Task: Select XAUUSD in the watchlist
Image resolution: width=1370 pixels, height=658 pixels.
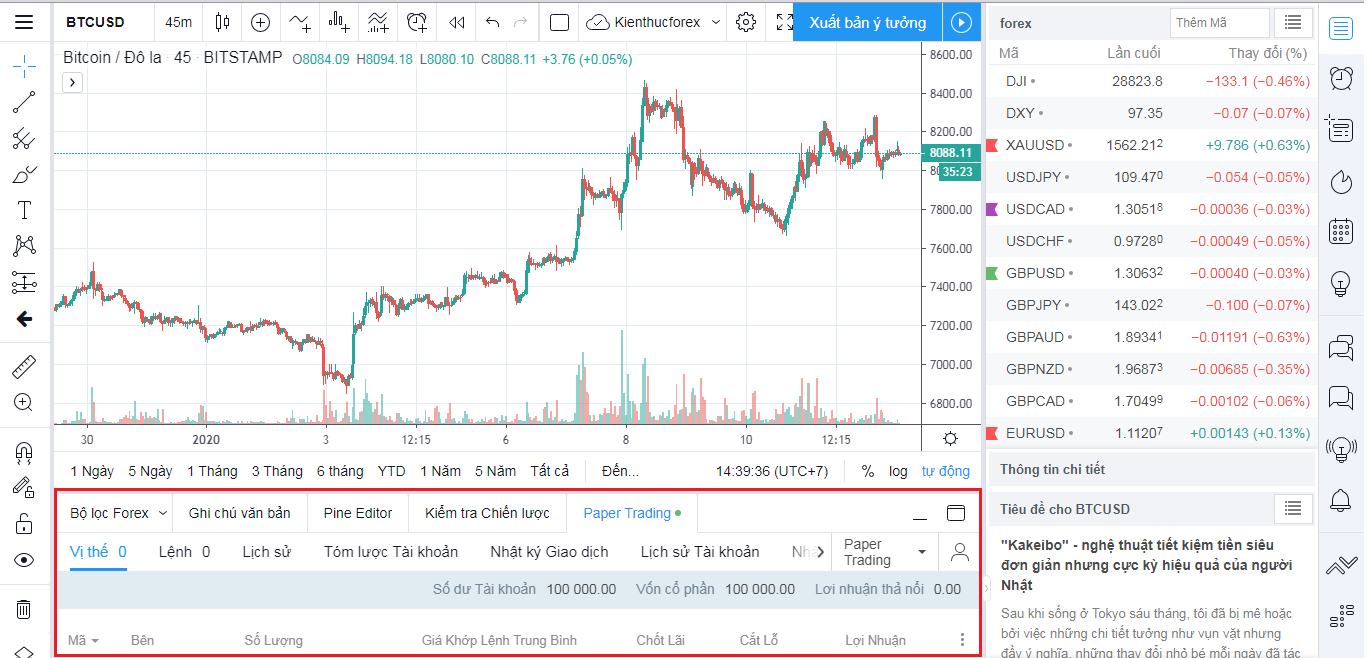Action: (x=1035, y=145)
